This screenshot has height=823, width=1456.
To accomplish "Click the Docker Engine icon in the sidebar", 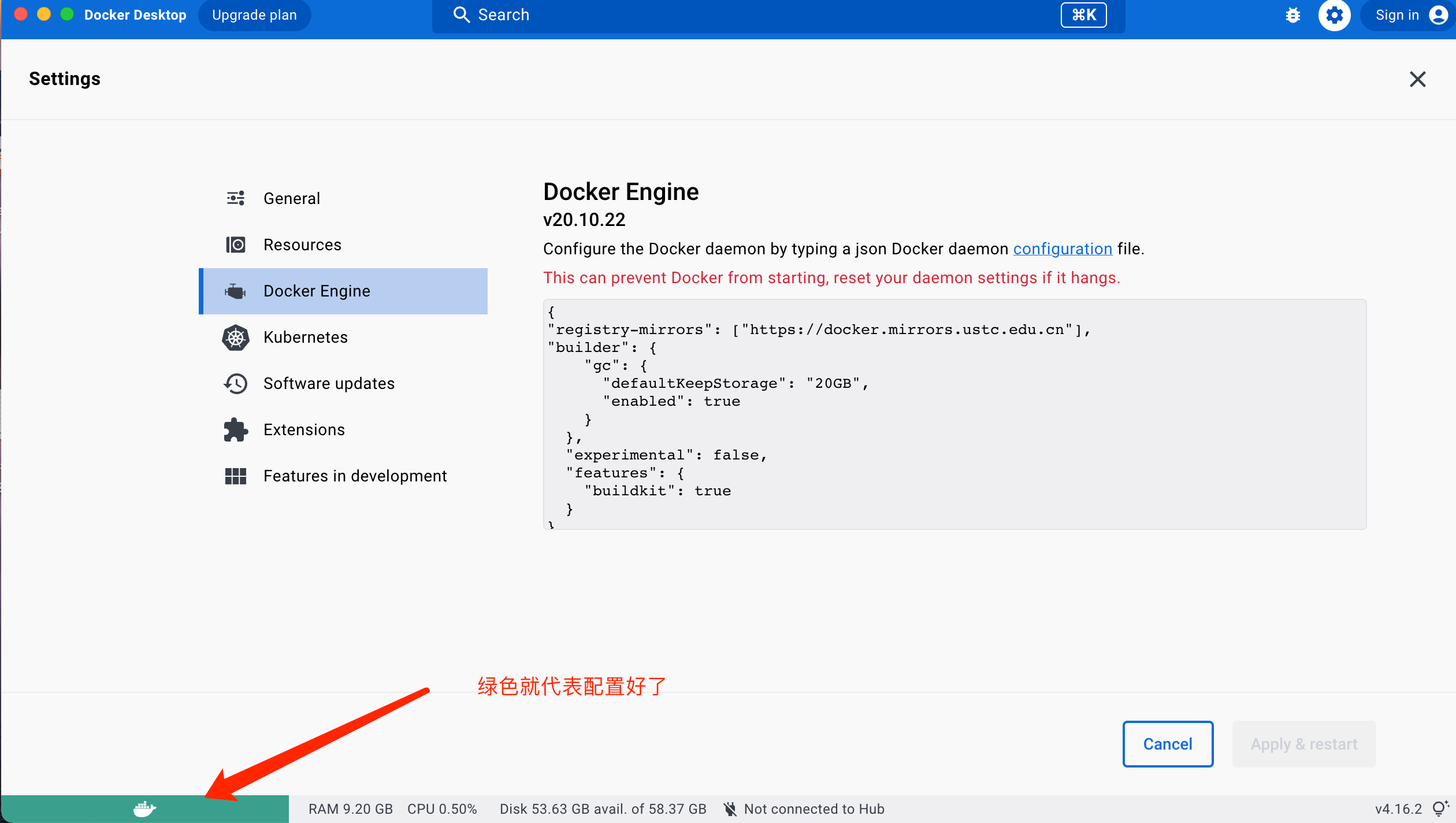I will coord(236,291).
